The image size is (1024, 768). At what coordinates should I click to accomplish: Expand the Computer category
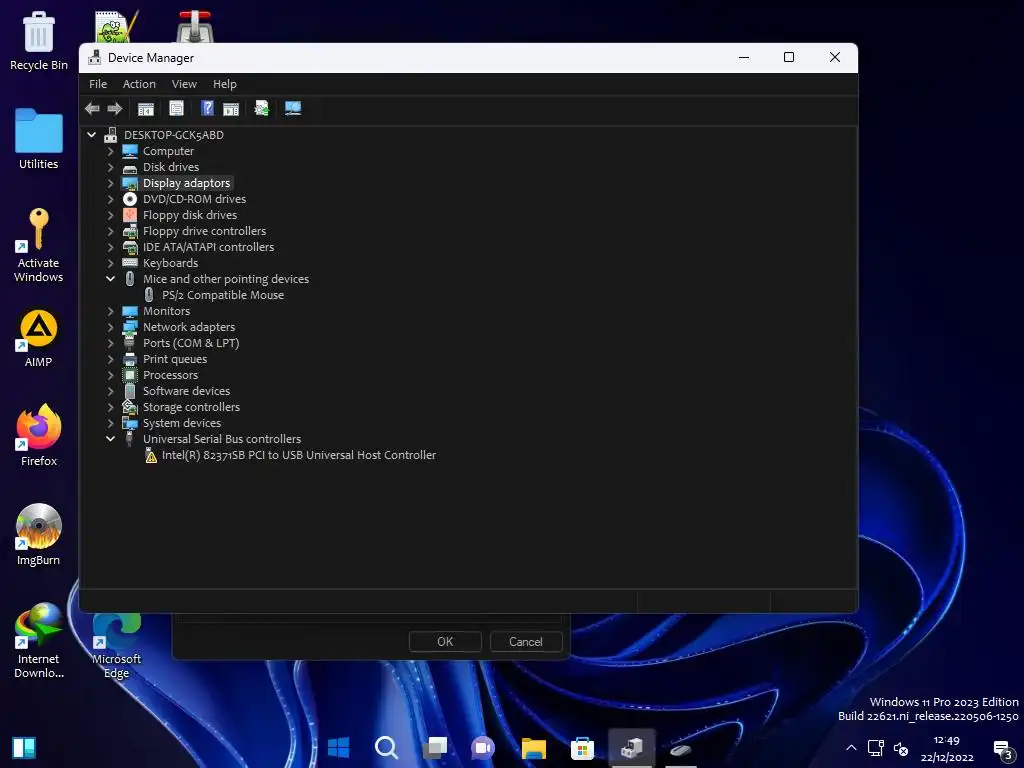(110, 151)
